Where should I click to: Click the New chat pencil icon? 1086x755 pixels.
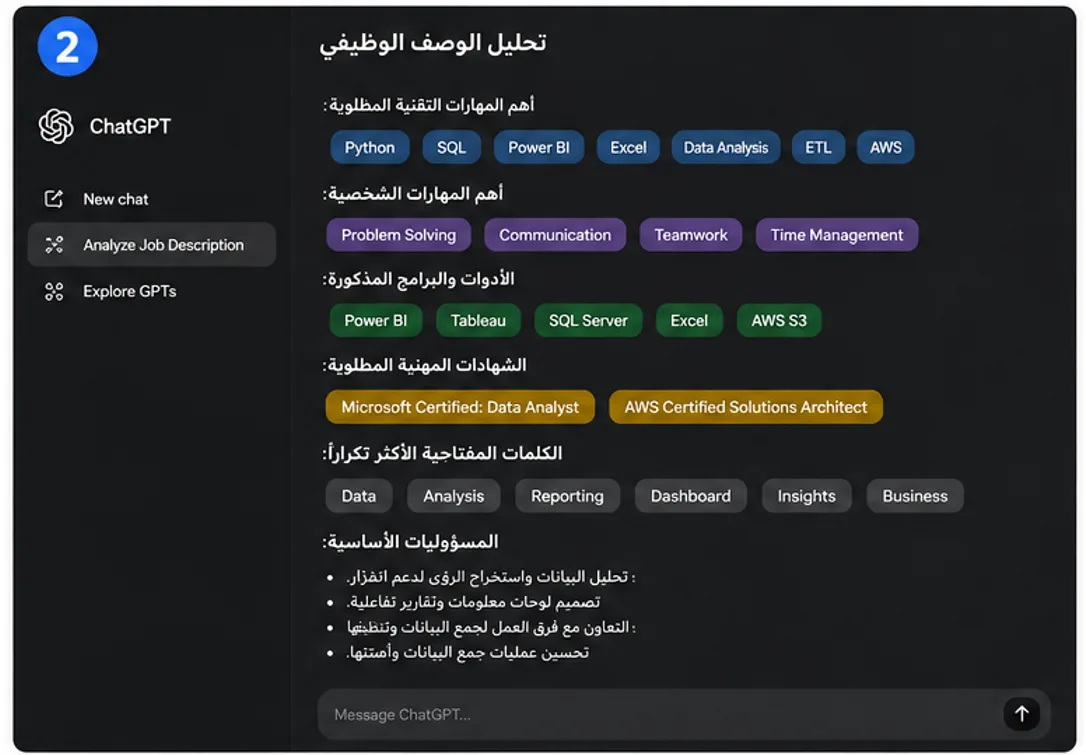(53, 199)
